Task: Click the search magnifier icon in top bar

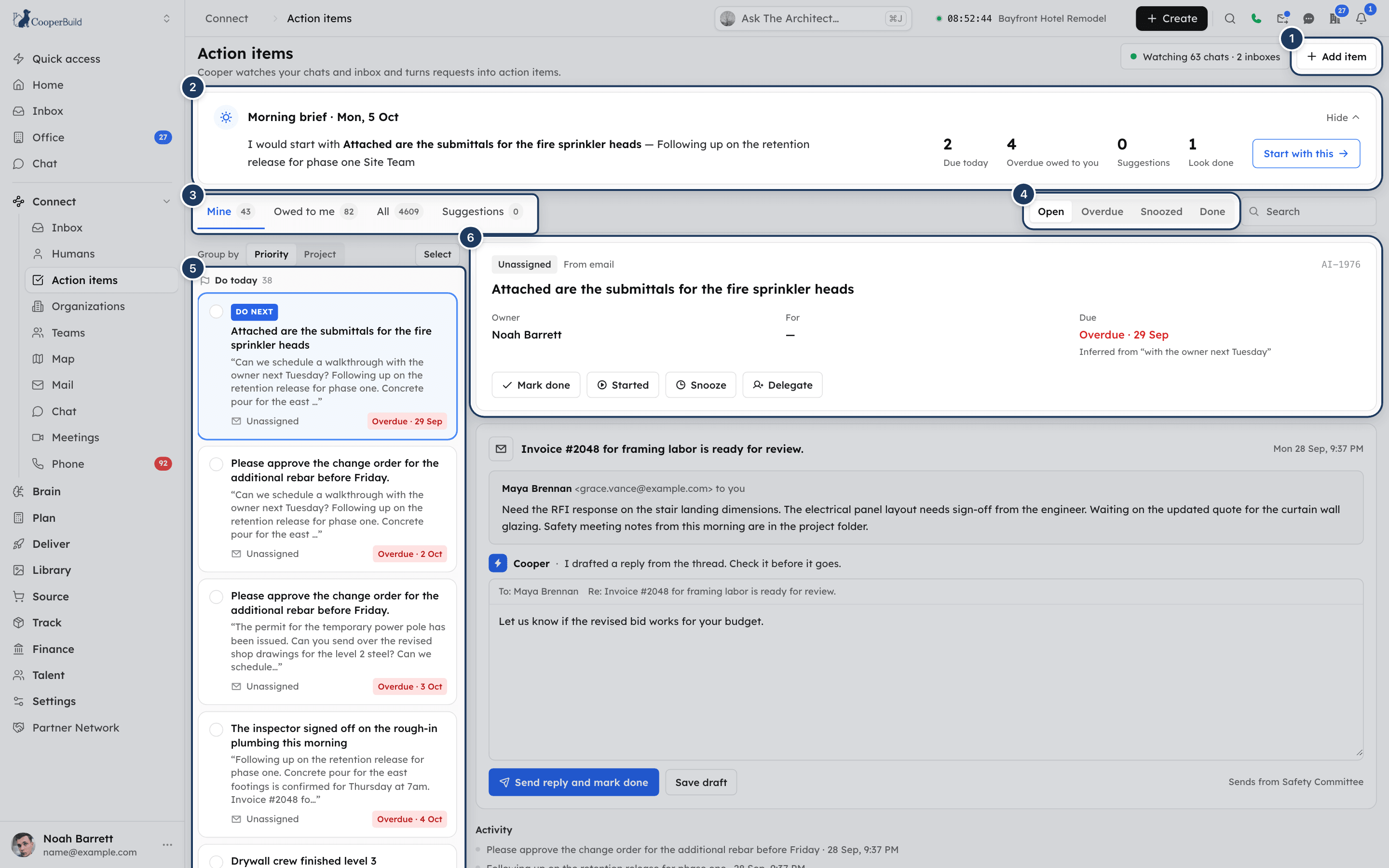Action: (1229, 18)
